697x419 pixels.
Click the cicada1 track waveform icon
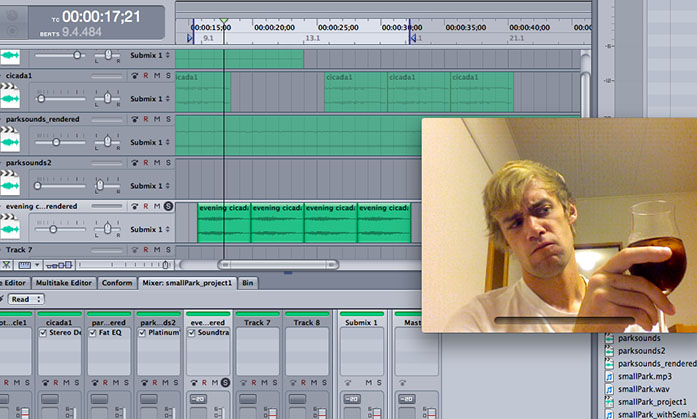11,99
